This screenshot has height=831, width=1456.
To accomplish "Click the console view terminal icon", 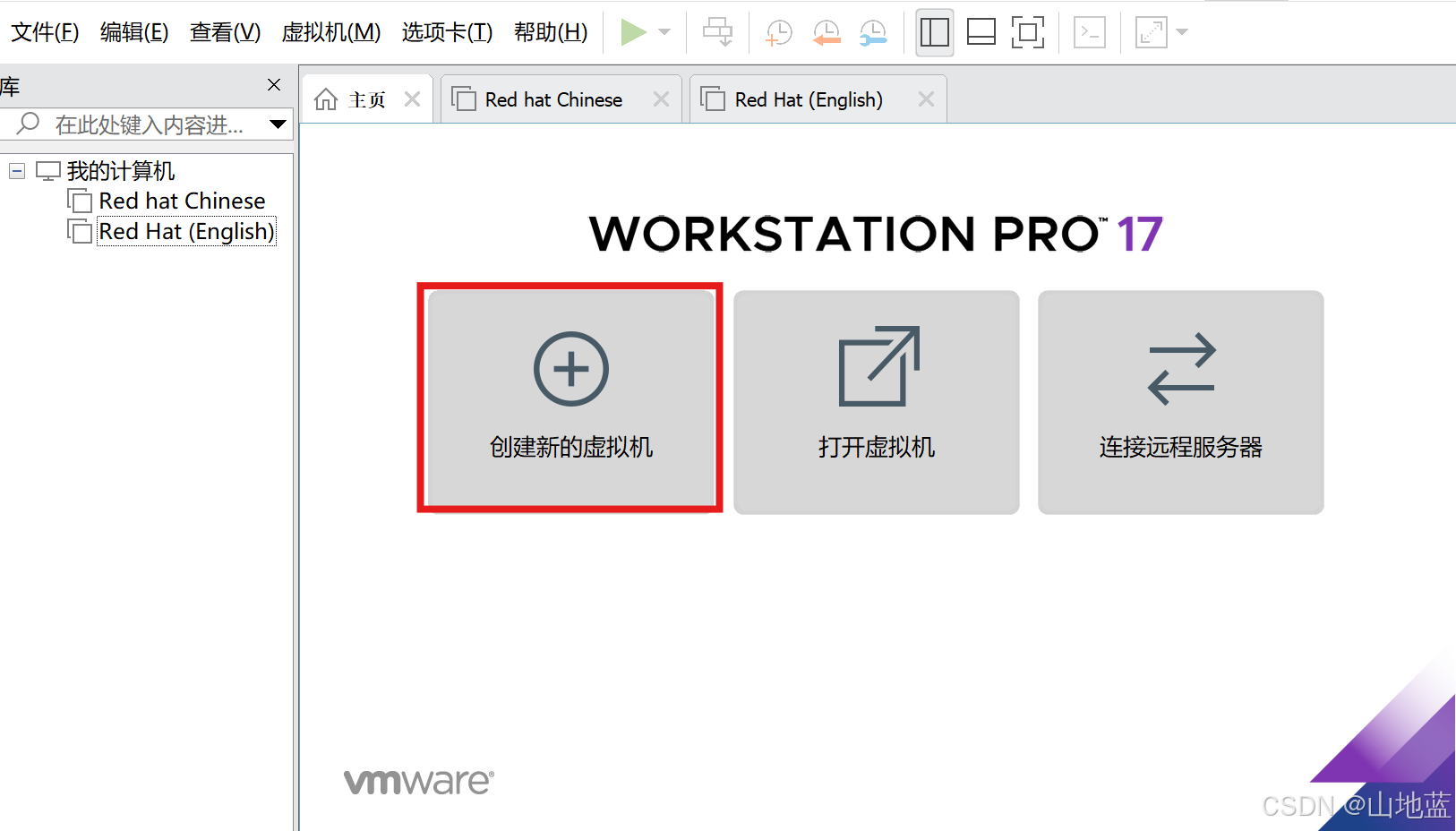I will click(1090, 32).
